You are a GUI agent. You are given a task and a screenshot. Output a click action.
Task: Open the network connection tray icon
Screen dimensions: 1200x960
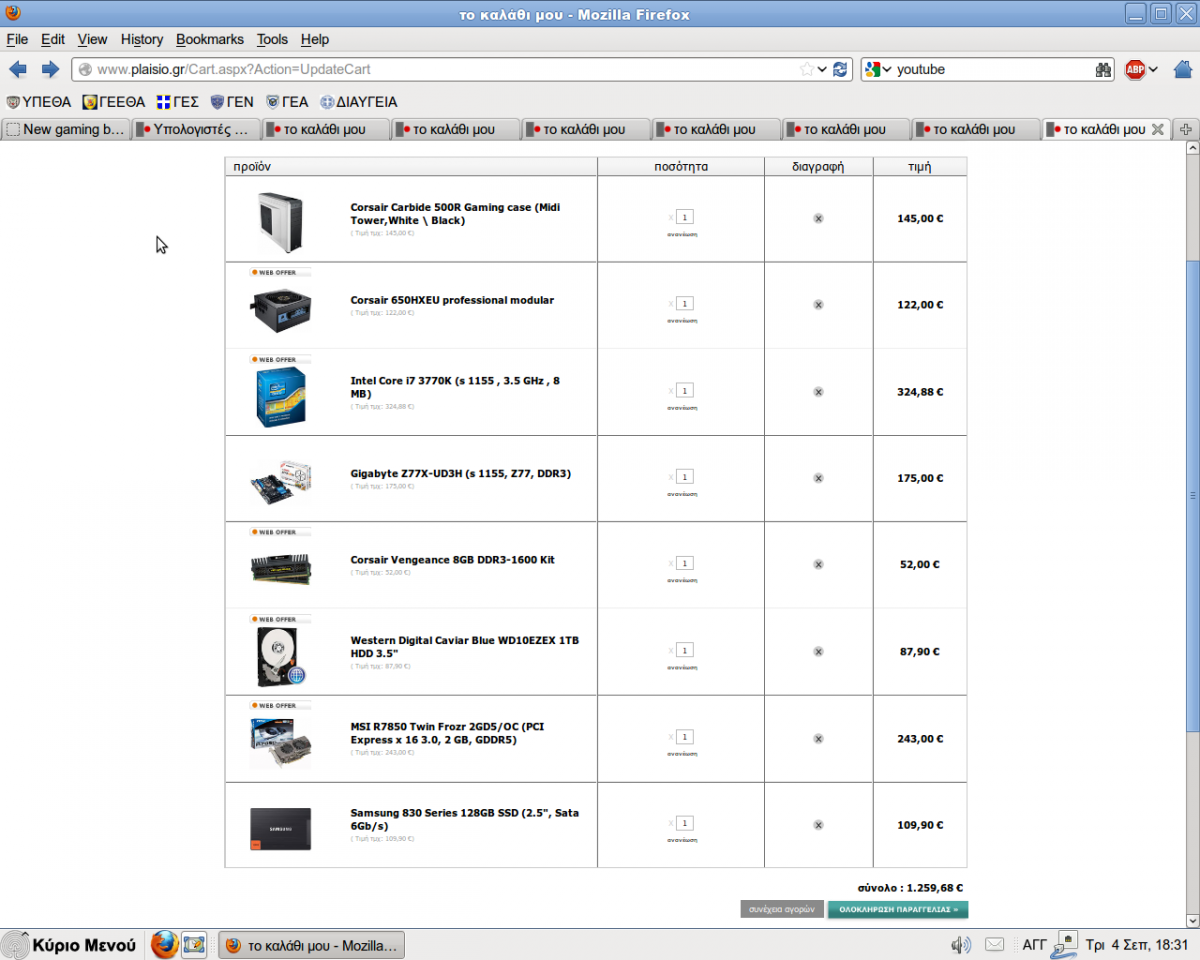(1066, 944)
